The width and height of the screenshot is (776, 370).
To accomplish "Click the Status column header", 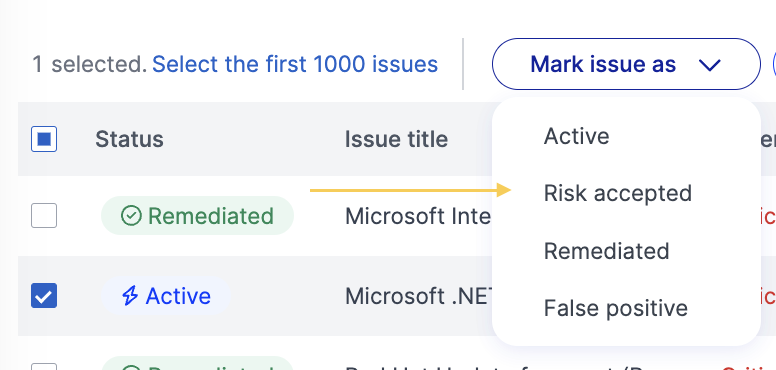I will [x=129, y=139].
